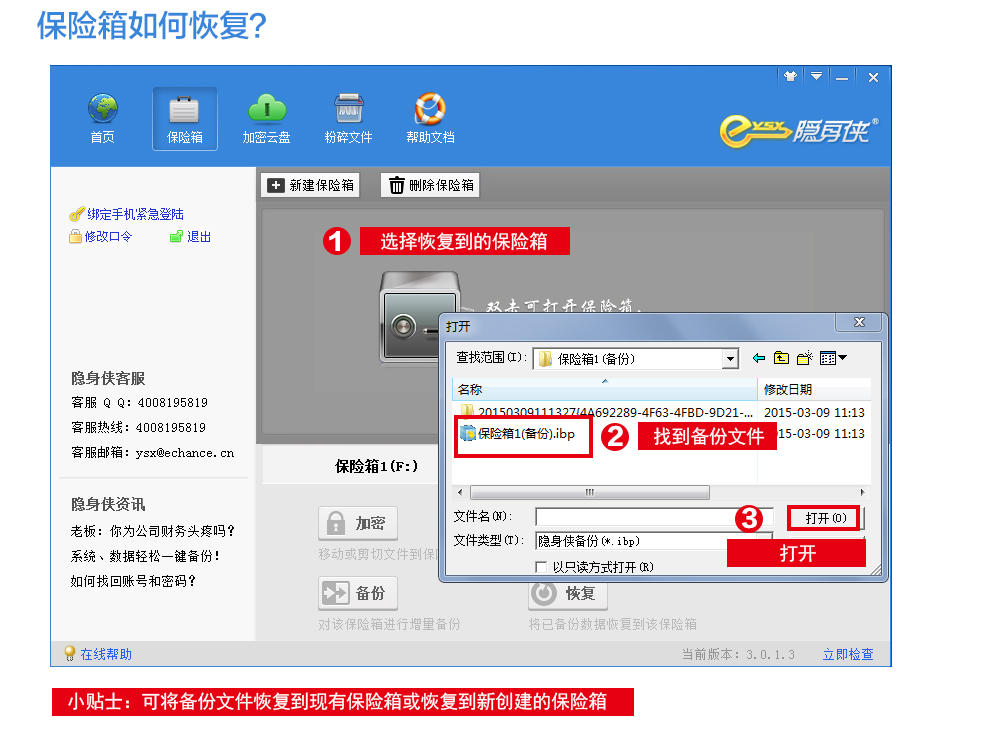Screen dimensions: 990x730
Task: Click the trash can icon on 删除保险箱
Action: tap(397, 185)
